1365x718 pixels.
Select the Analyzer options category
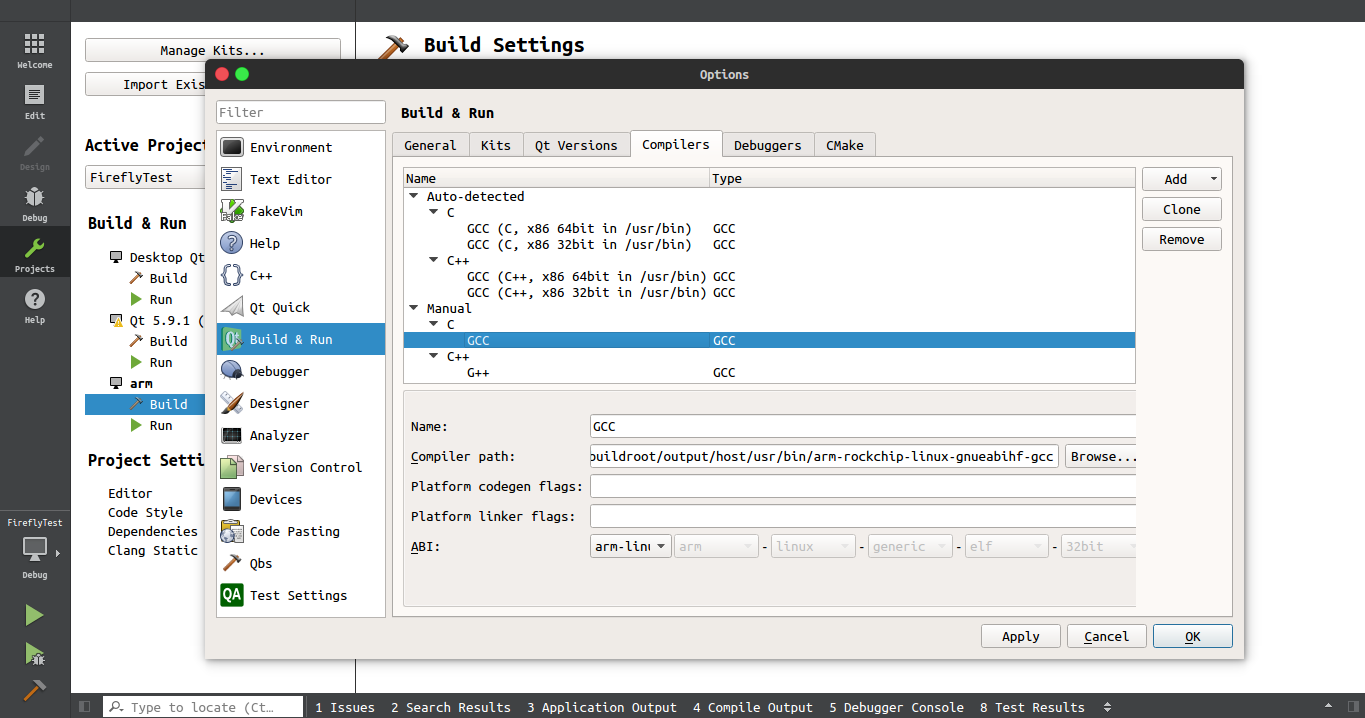[x=301, y=435]
